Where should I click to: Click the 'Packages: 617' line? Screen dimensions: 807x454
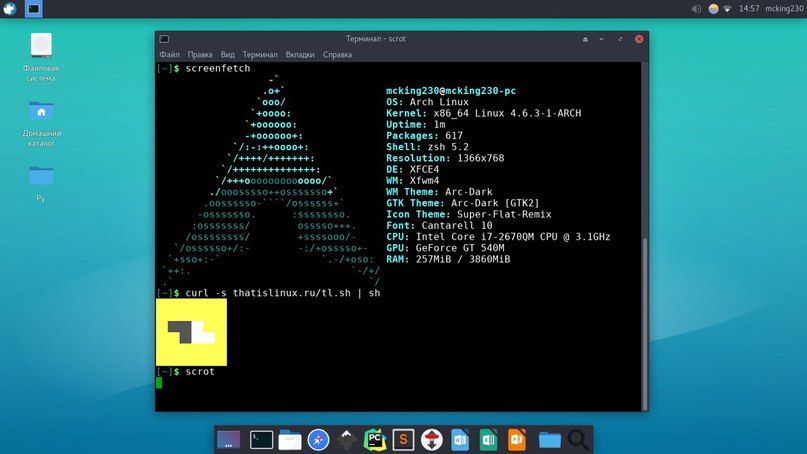(x=424, y=136)
